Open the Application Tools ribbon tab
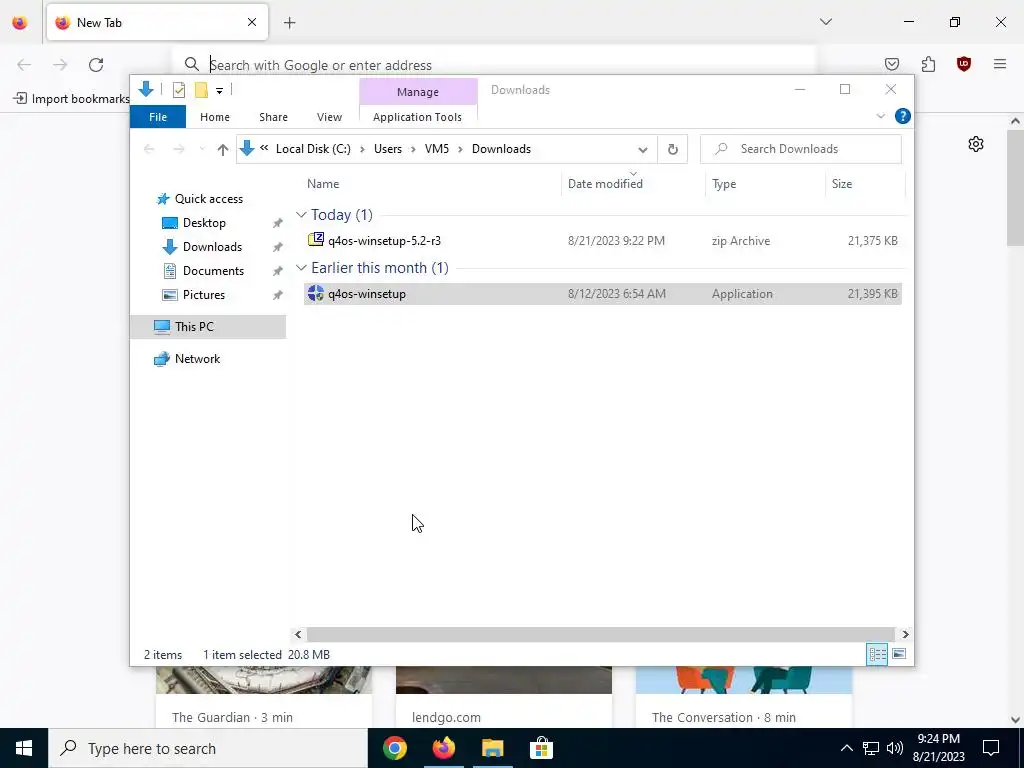1024x768 pixels. tap(417, 117)
